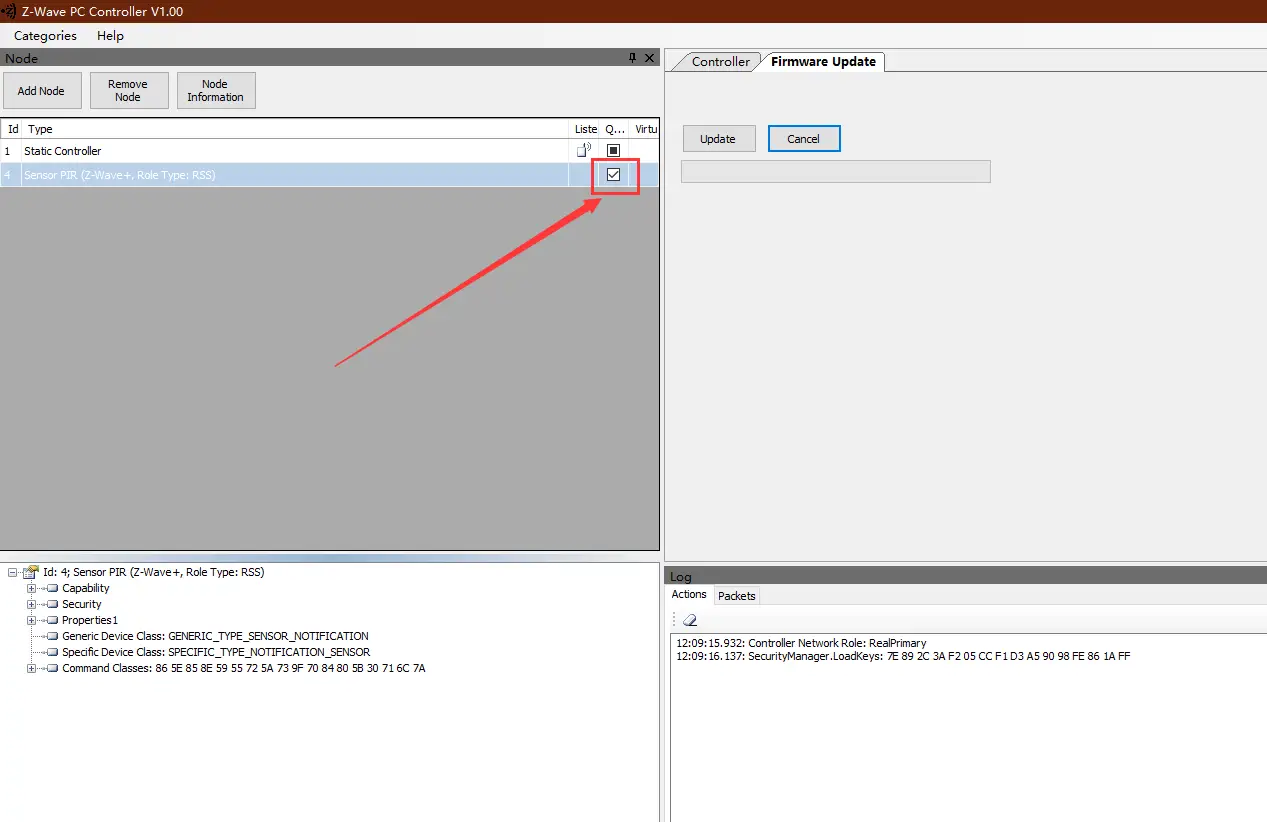
Task: Expand the Capability tree node
Action: (31, 588)
